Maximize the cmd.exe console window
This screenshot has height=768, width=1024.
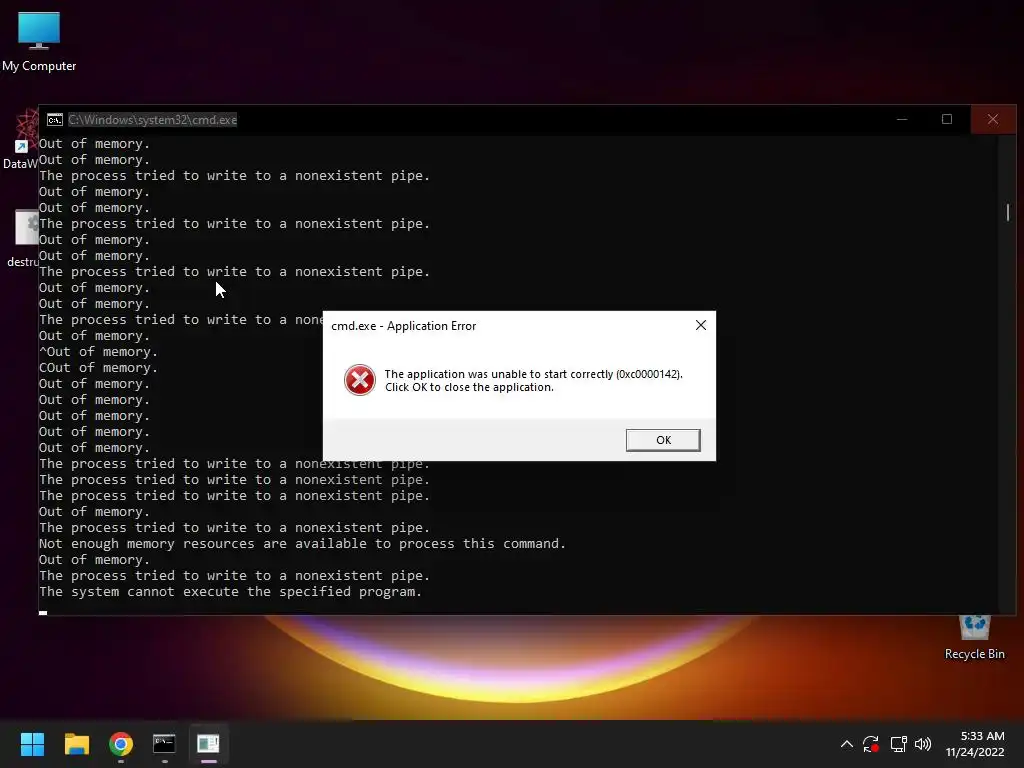coord(947,120)
